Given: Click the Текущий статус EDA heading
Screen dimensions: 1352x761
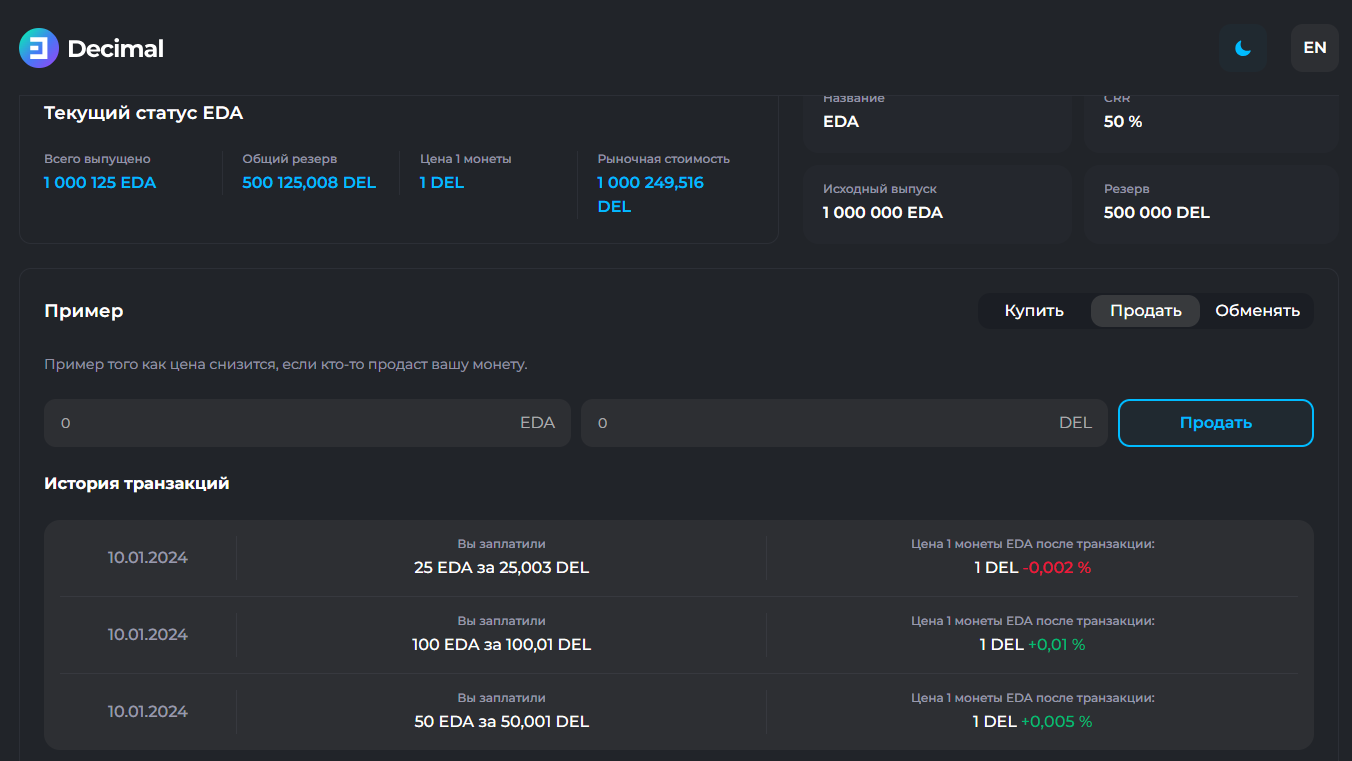Looking at the screenshot, I should click(x=144, y=113).
